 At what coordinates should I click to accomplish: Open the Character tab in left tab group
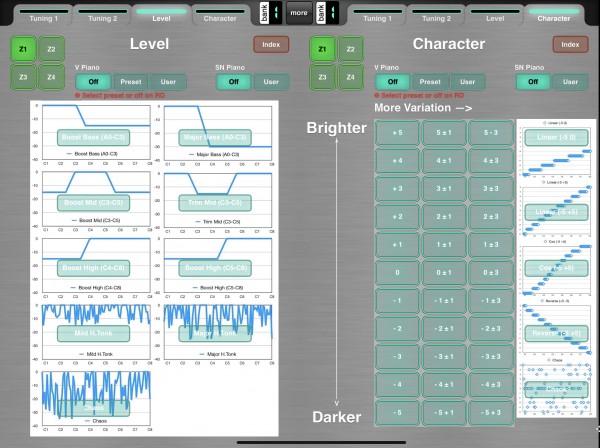pyautogui.click(x=220, y=16)
